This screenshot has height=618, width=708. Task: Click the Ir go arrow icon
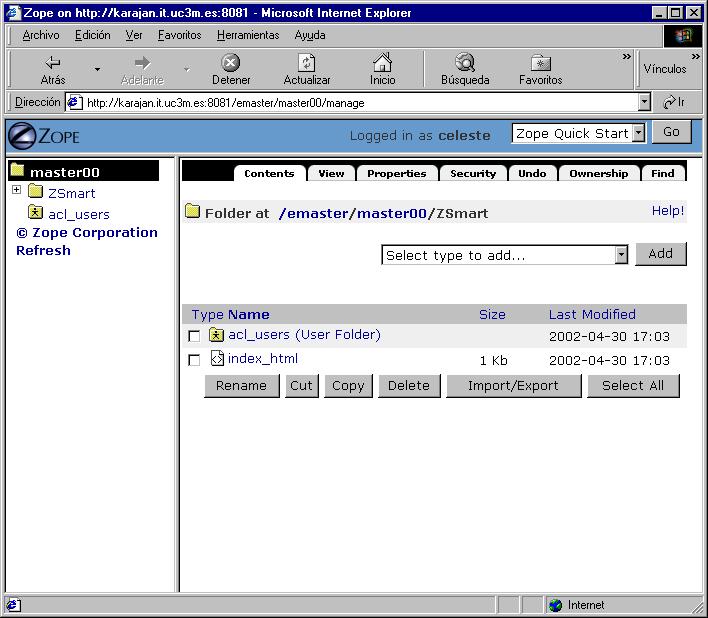(x=669, y=102)
